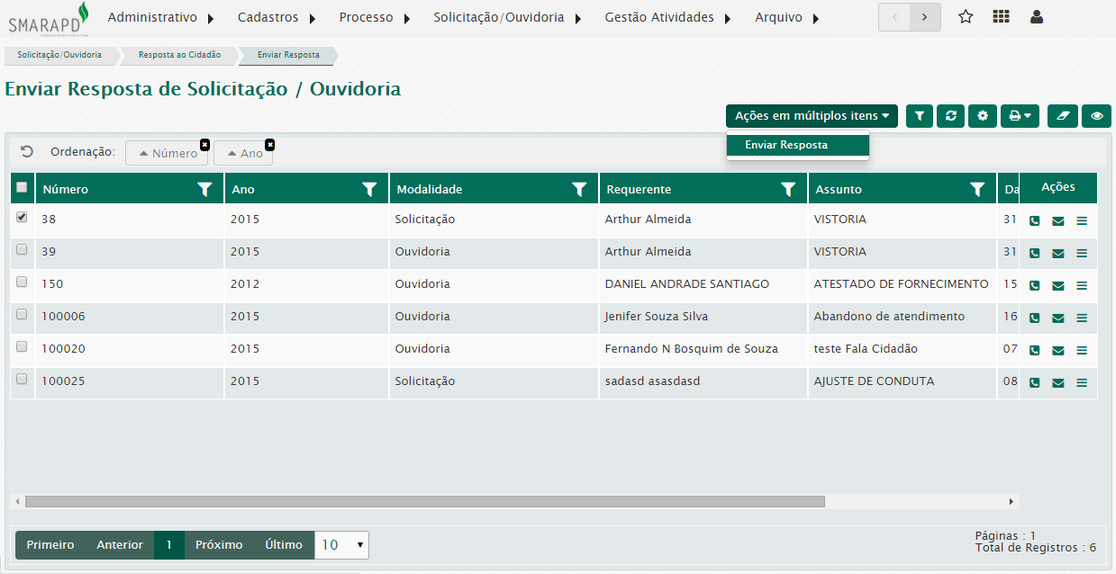
Task: Click the filter icon in the top toolbar
Action: pos(919,116)
